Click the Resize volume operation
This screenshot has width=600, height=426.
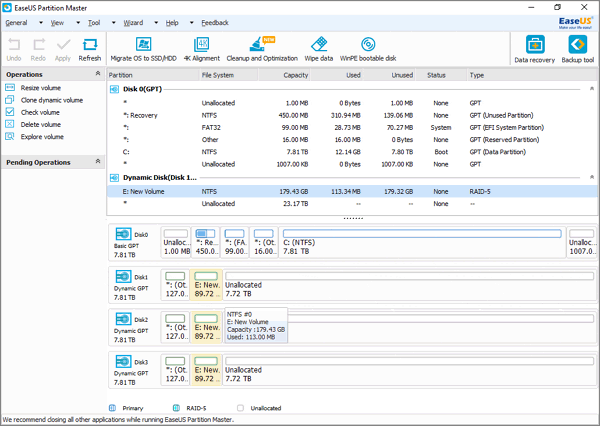(41, 88)
